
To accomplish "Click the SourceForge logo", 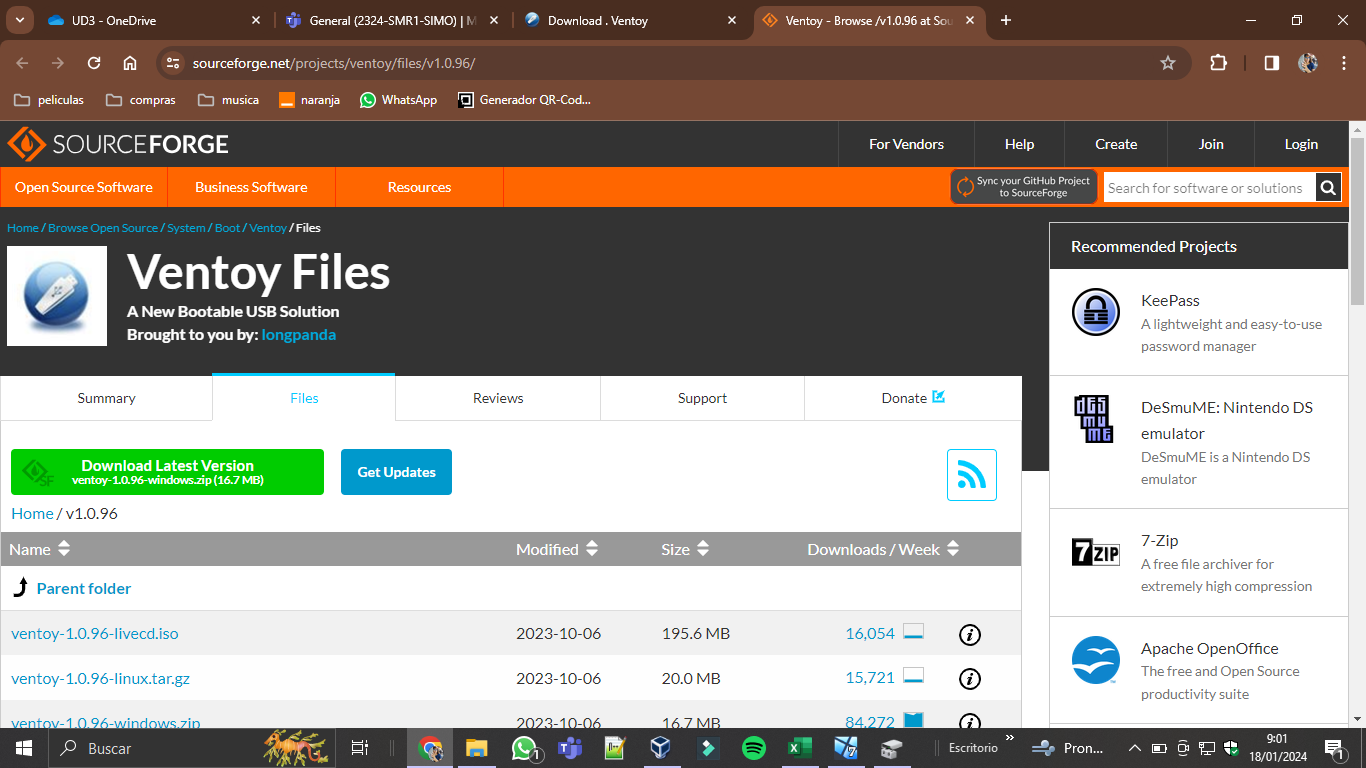I will coord(118,144).
